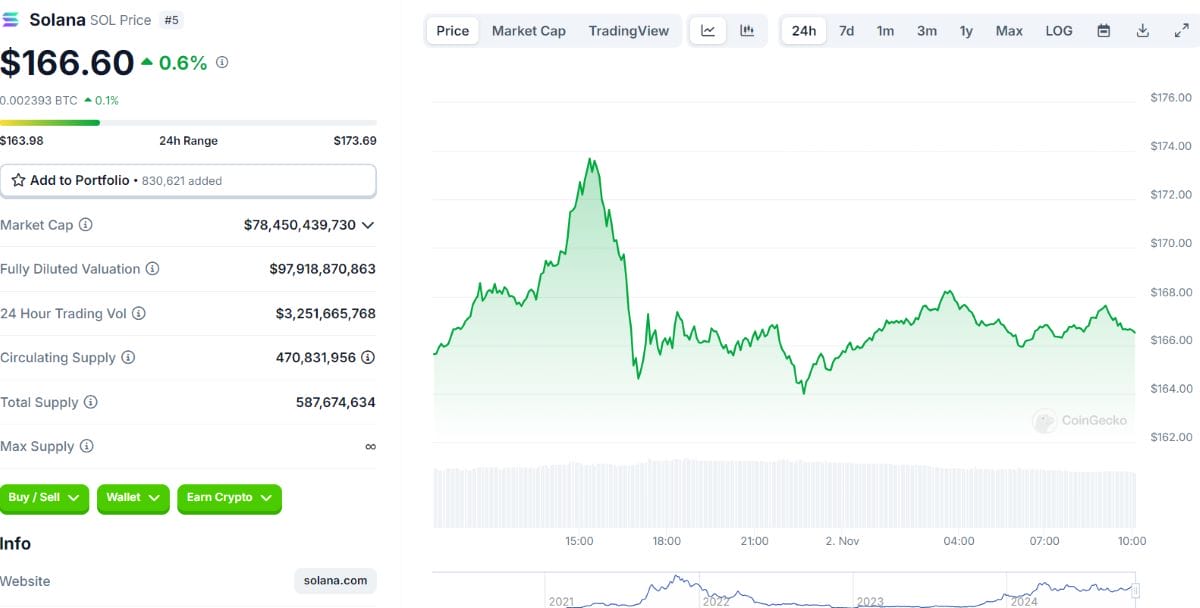Click the download chart snapshot icon
1200x608 pixels.
(1142, 30)
